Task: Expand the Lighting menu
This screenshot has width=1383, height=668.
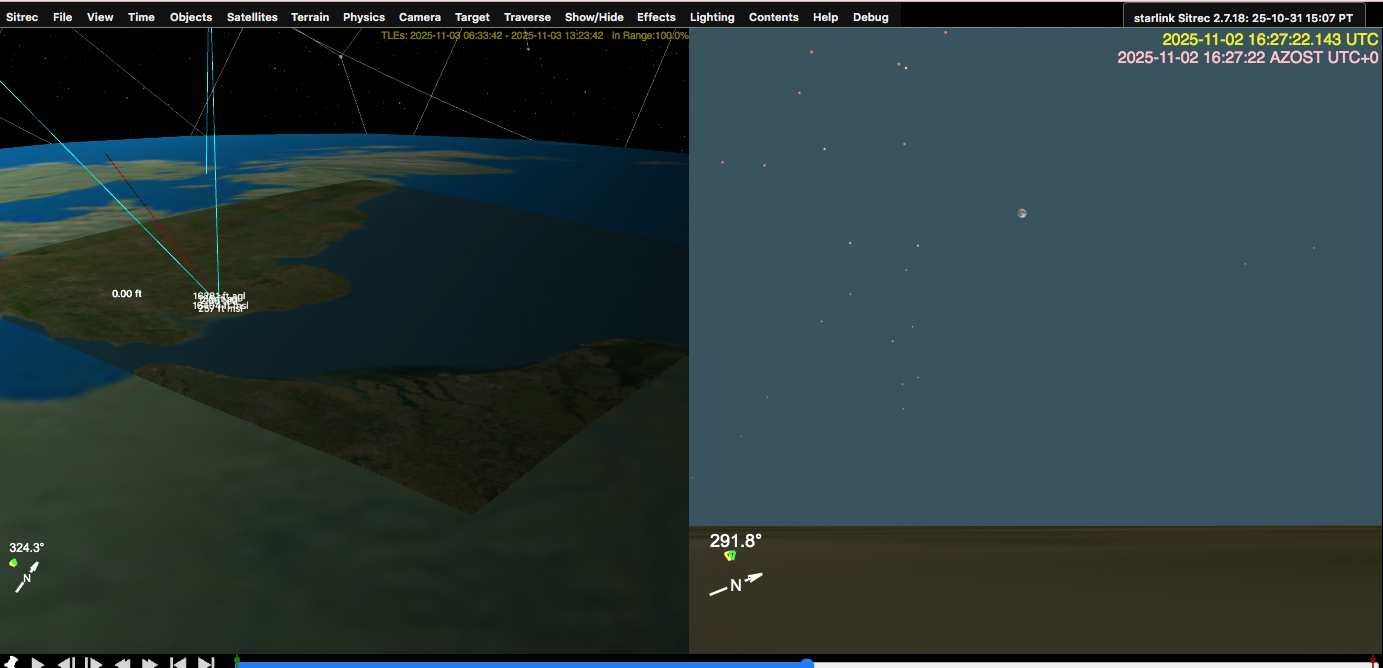Action: 712,17
